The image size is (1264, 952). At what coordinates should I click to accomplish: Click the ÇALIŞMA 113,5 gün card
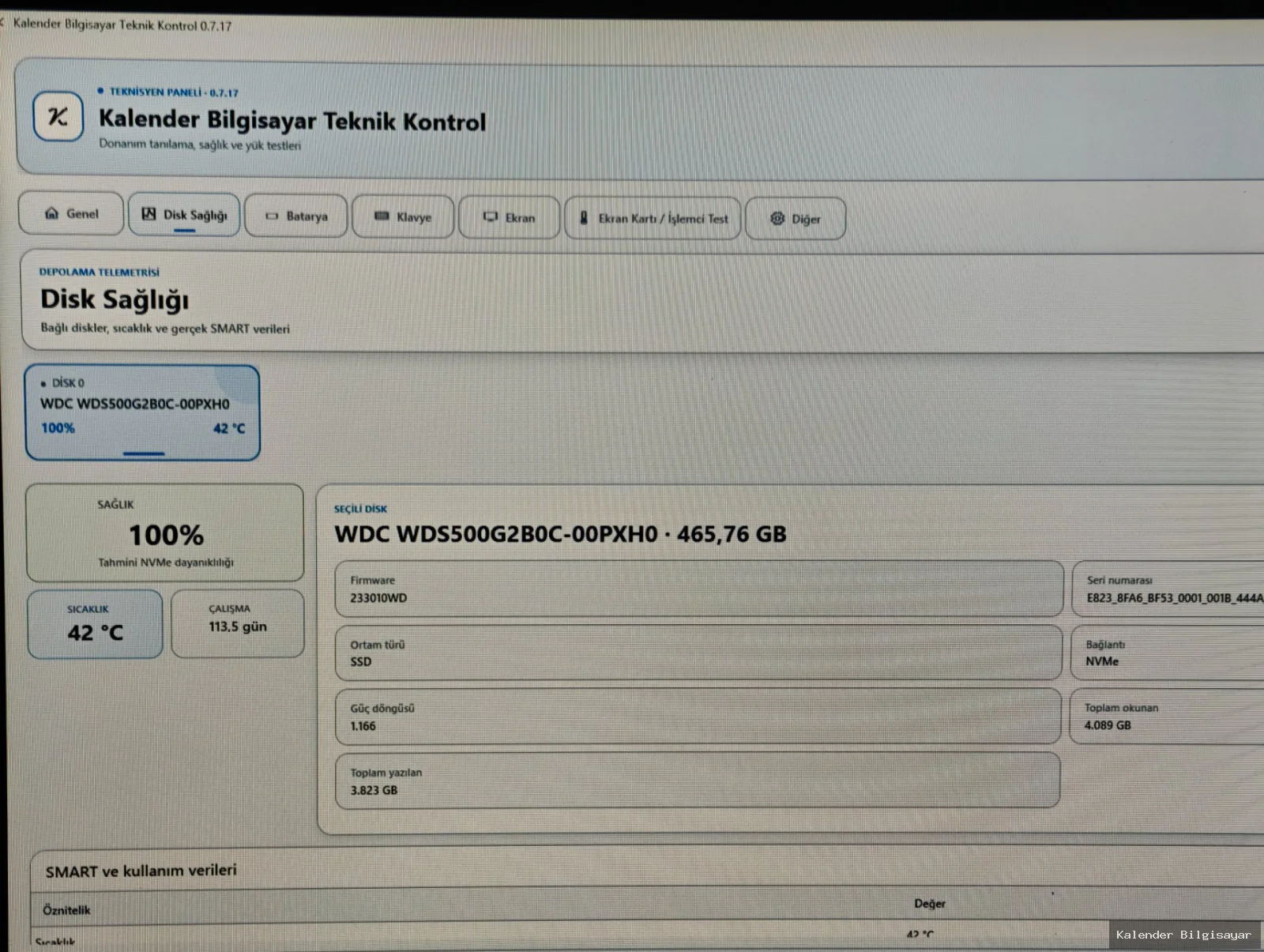coord(238,623)
